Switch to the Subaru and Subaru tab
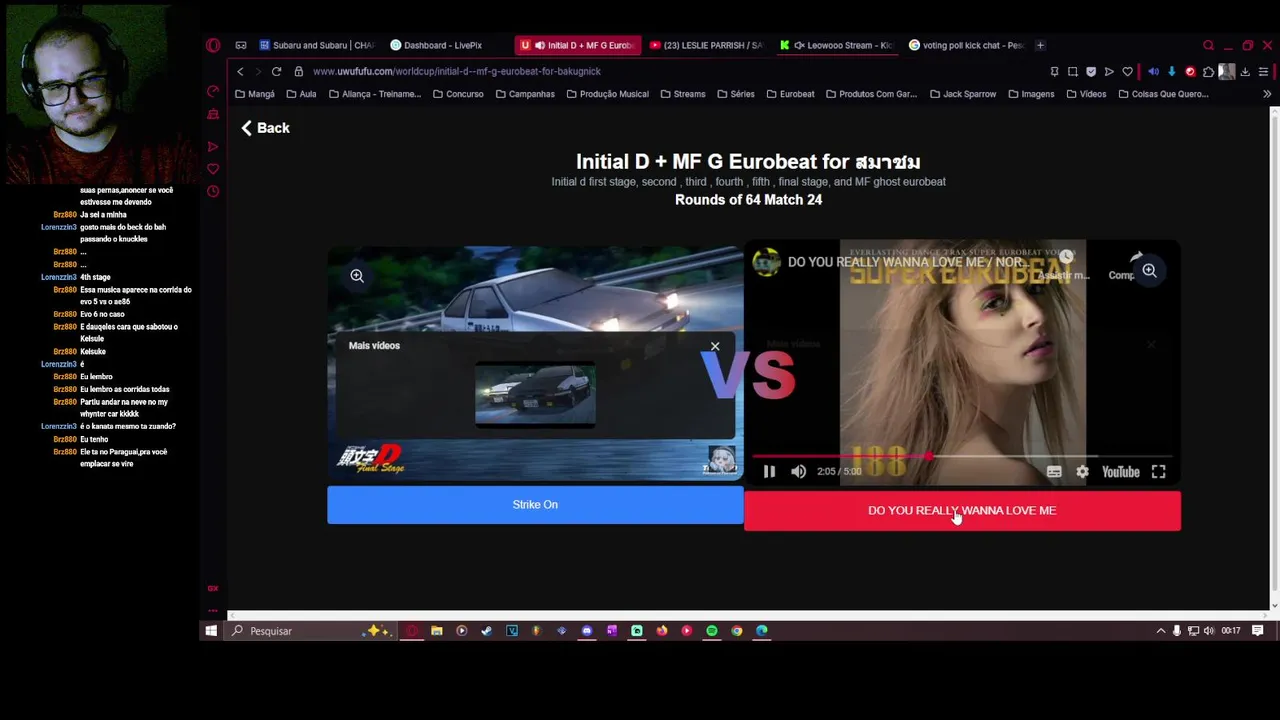The image size is (1280, 720). 317,45
